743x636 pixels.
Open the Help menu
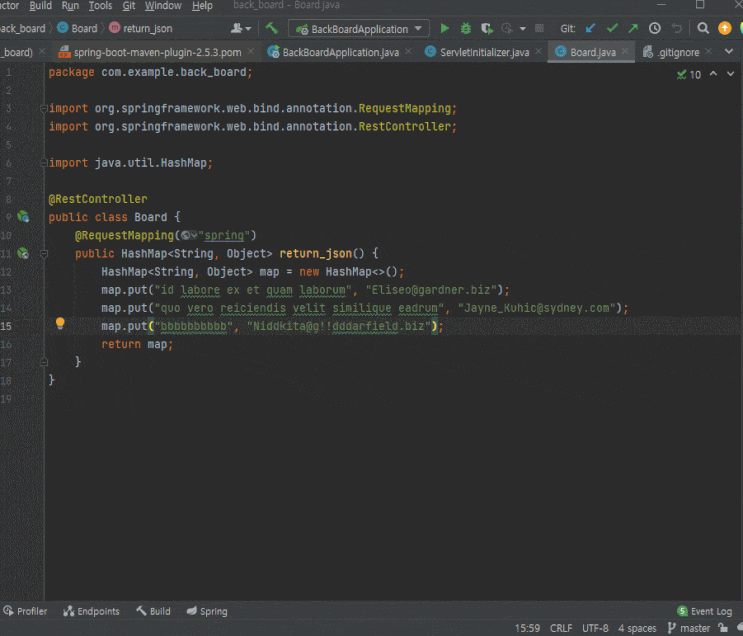pos(202,6)
